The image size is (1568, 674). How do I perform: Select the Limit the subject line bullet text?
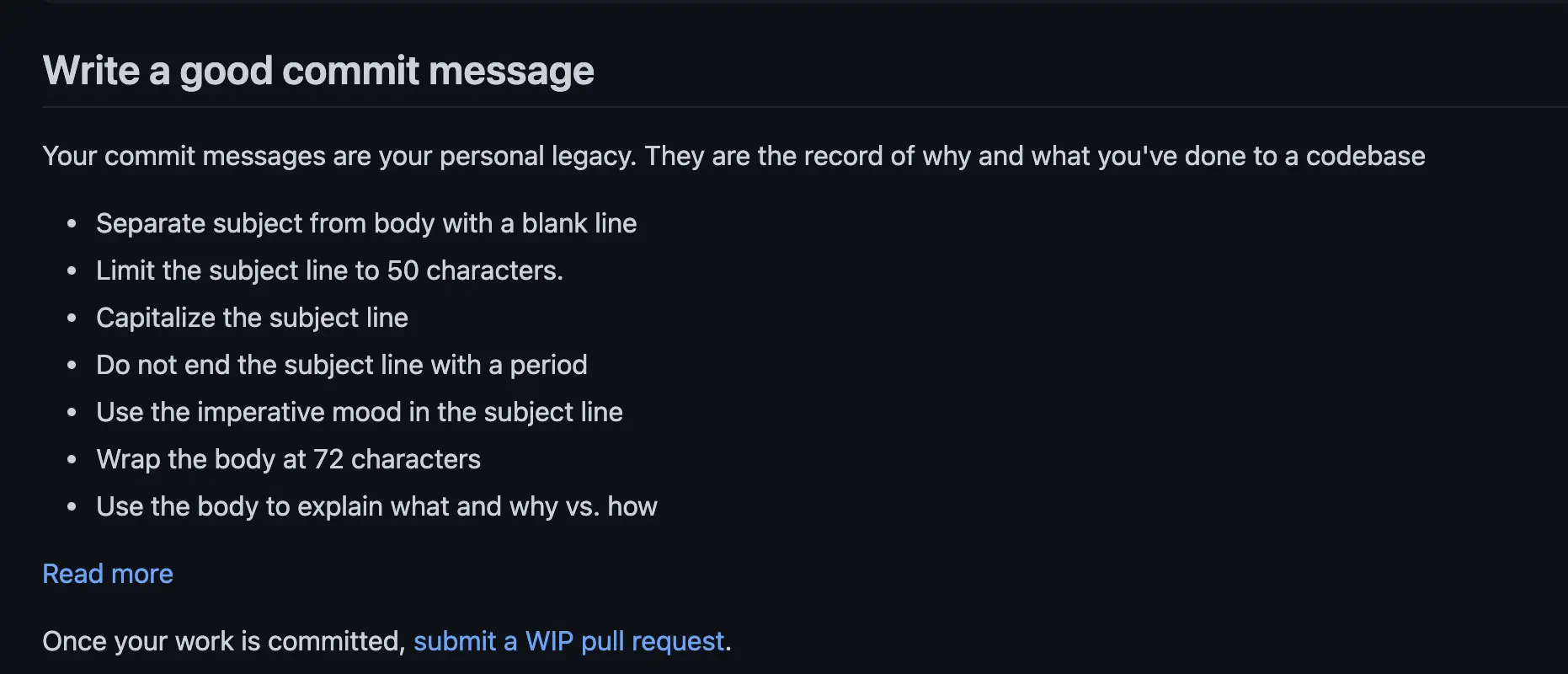pos(329,270)
